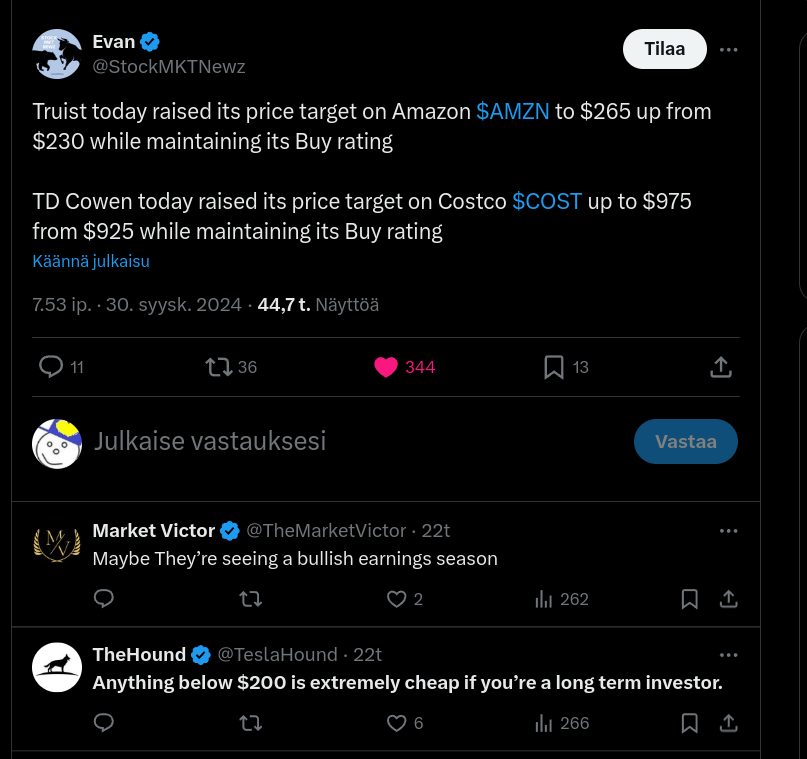Reply to TheHound's comment
This screenshot has width=807, height=759.
(104, 722)
